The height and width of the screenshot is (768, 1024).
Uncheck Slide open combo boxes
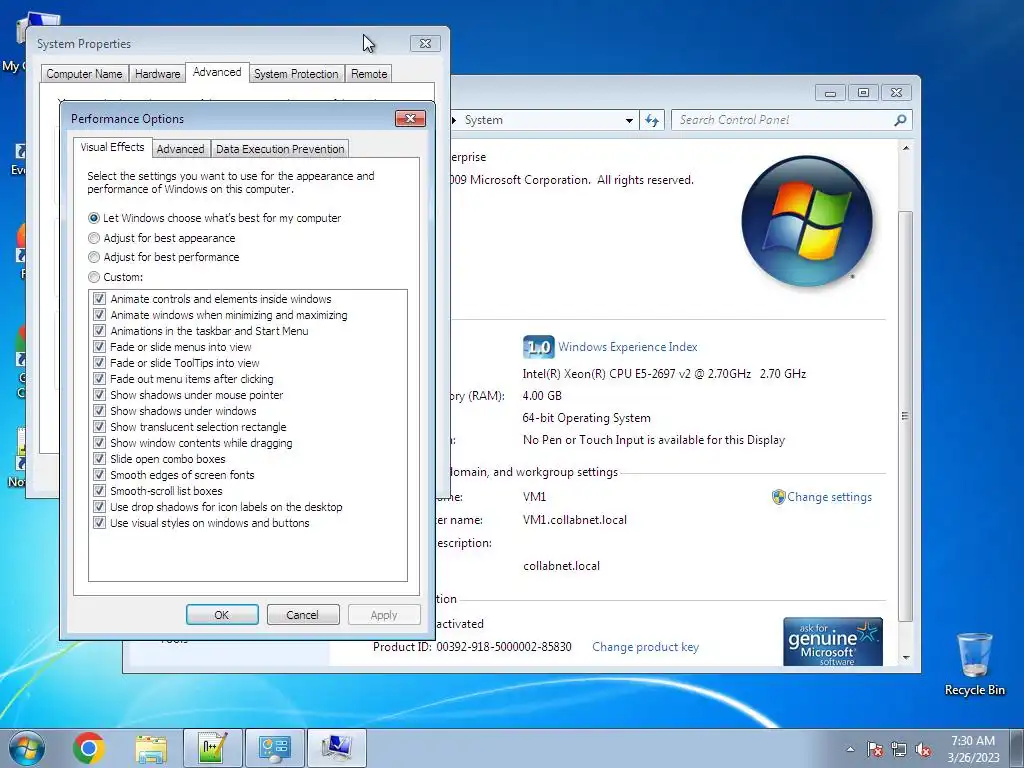pos(99,458)
